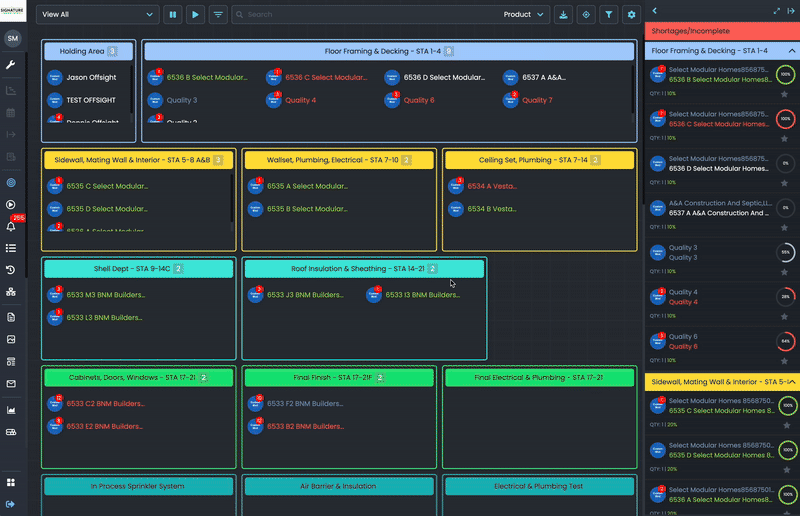Click the mail envelope sidebar icon

[x=11, y=384]
